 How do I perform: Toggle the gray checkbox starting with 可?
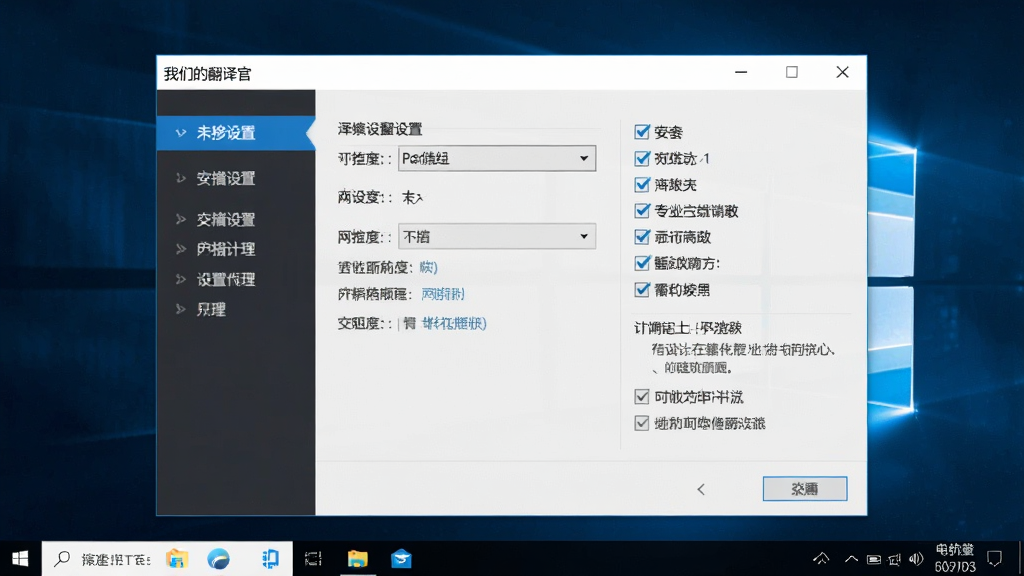click(642, 396)
